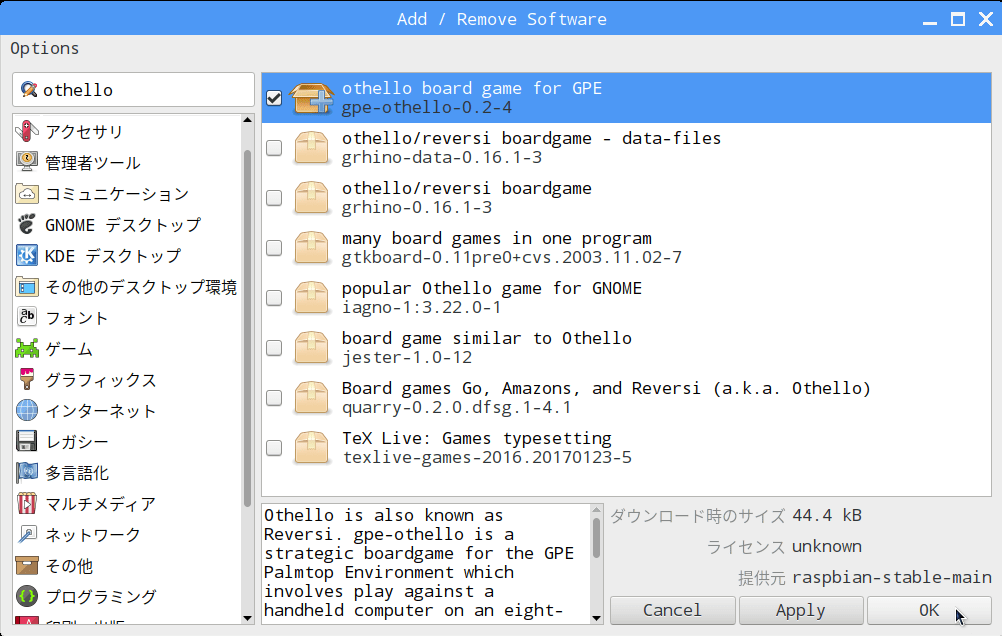Click the その他 box icon
This screenshot has width=1002, height=636.
coord(27,566)
